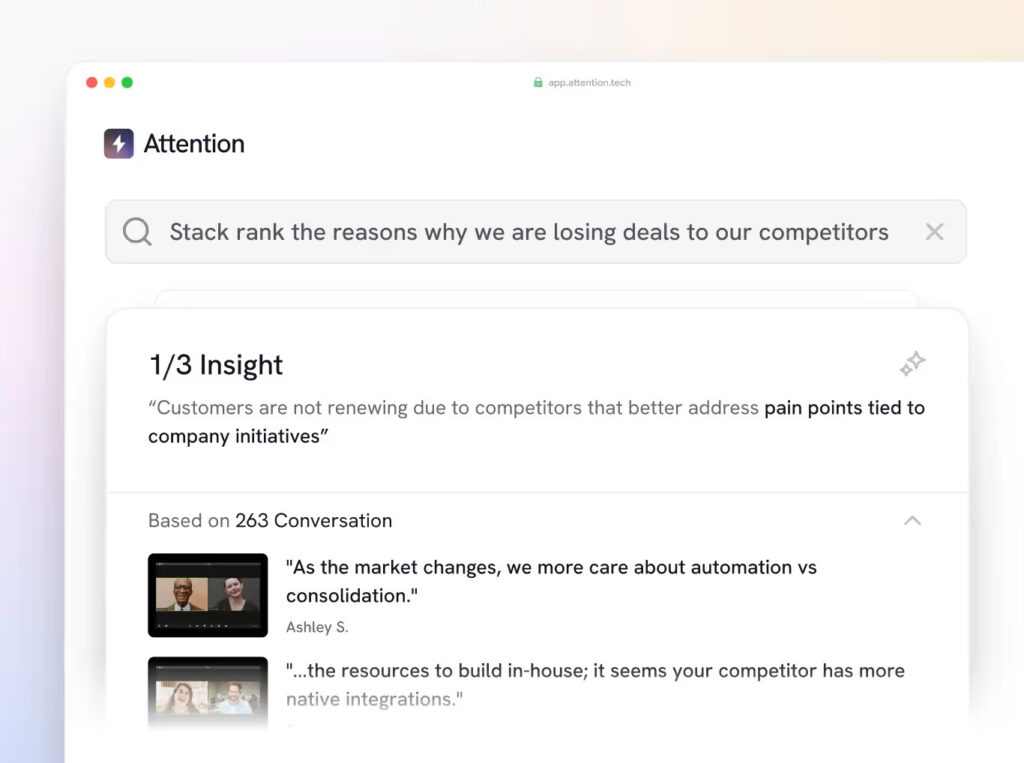Click the padlock icon in the address bar

(538, 83)
